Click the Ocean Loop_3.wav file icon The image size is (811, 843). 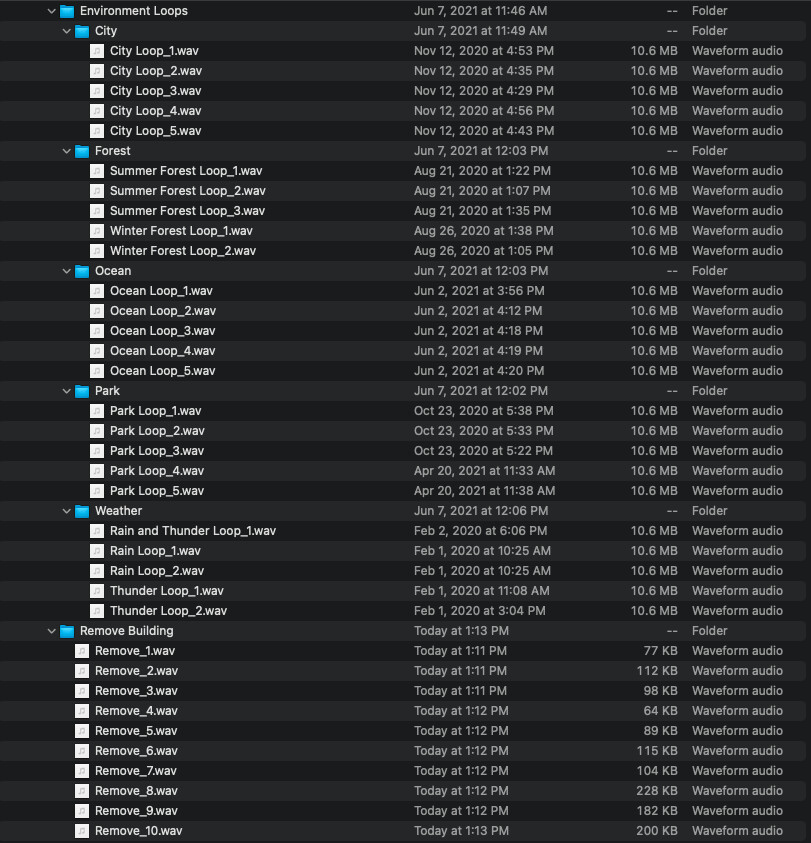point(97,331)
